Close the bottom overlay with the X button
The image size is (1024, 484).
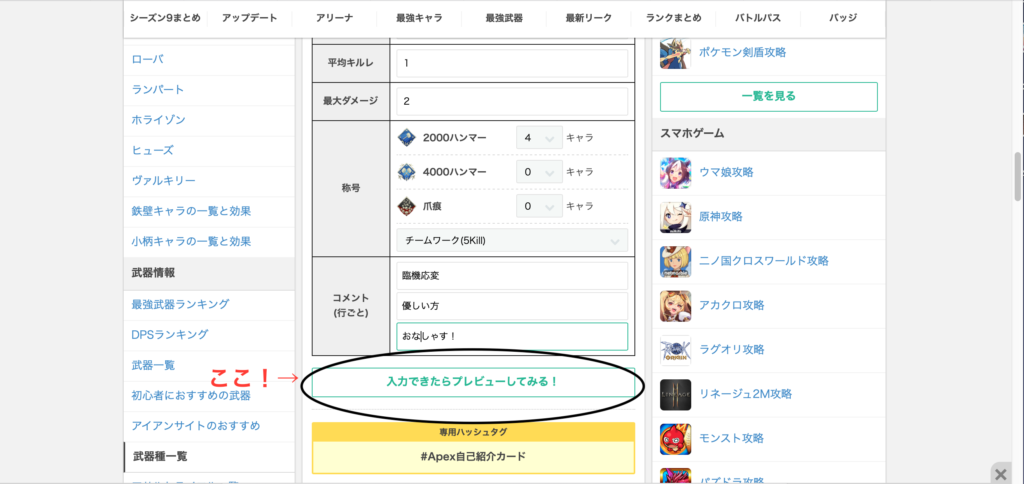999,472
